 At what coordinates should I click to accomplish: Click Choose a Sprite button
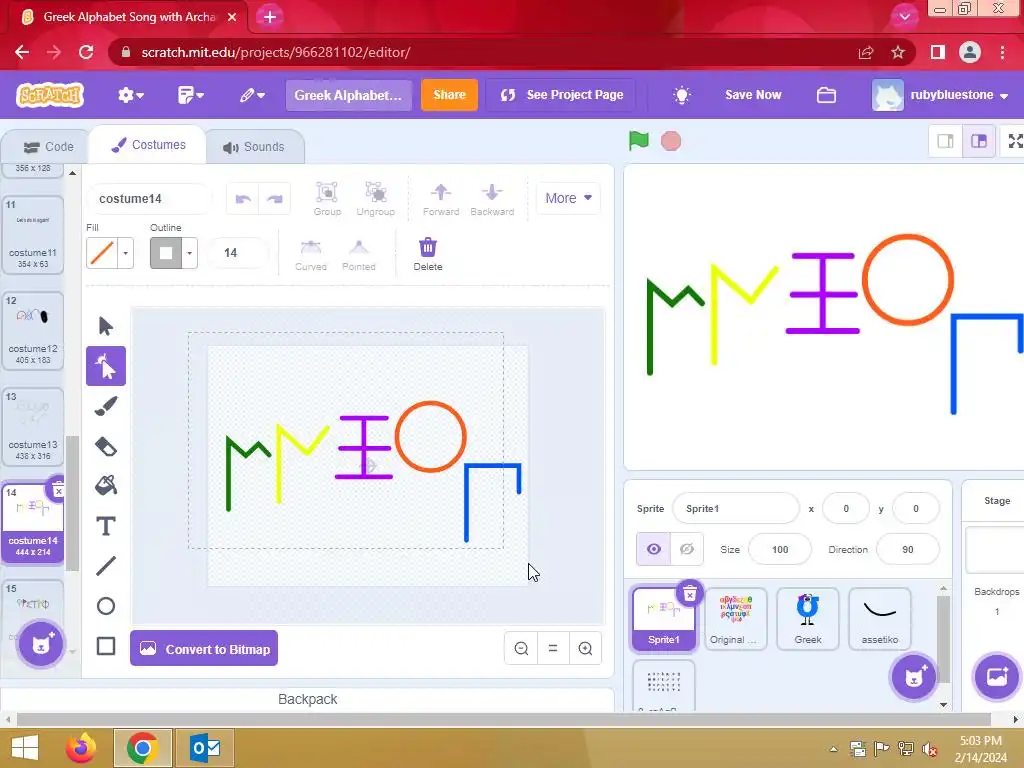tap(914, 676)
